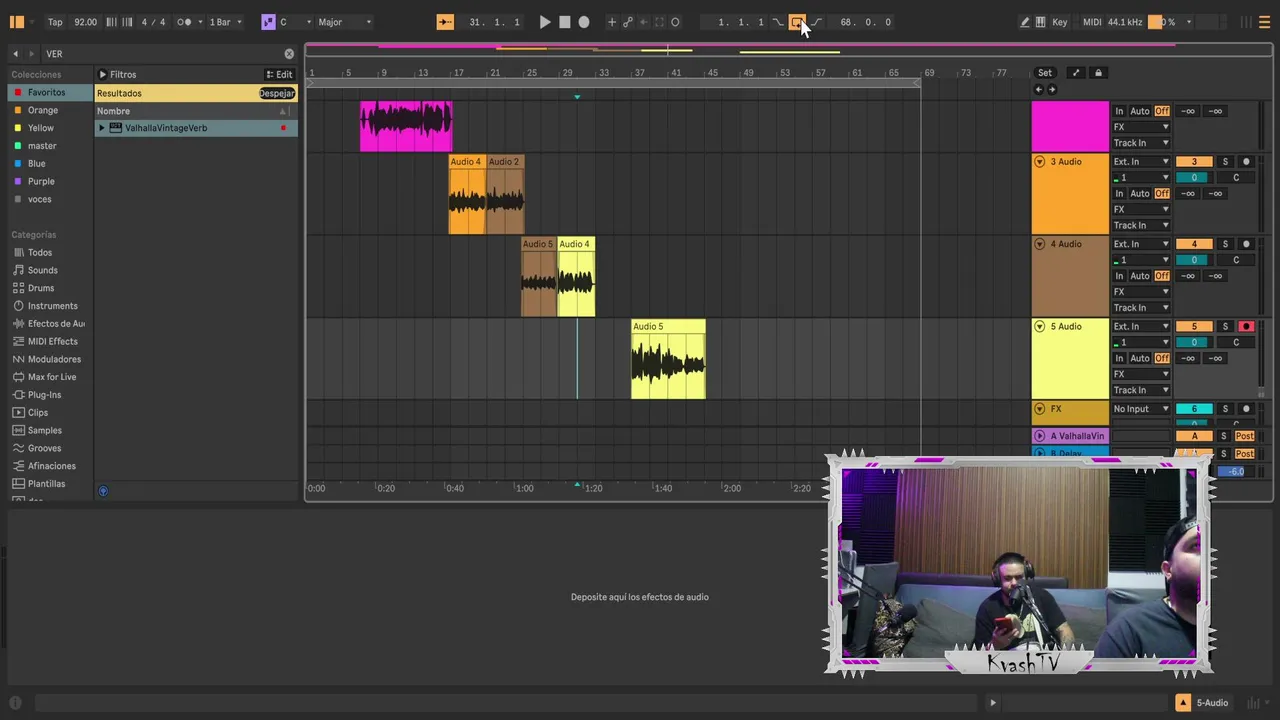Click the Play button
Image resolution: width=1280 pixels, height=720 pixels.
click(544, 22)
